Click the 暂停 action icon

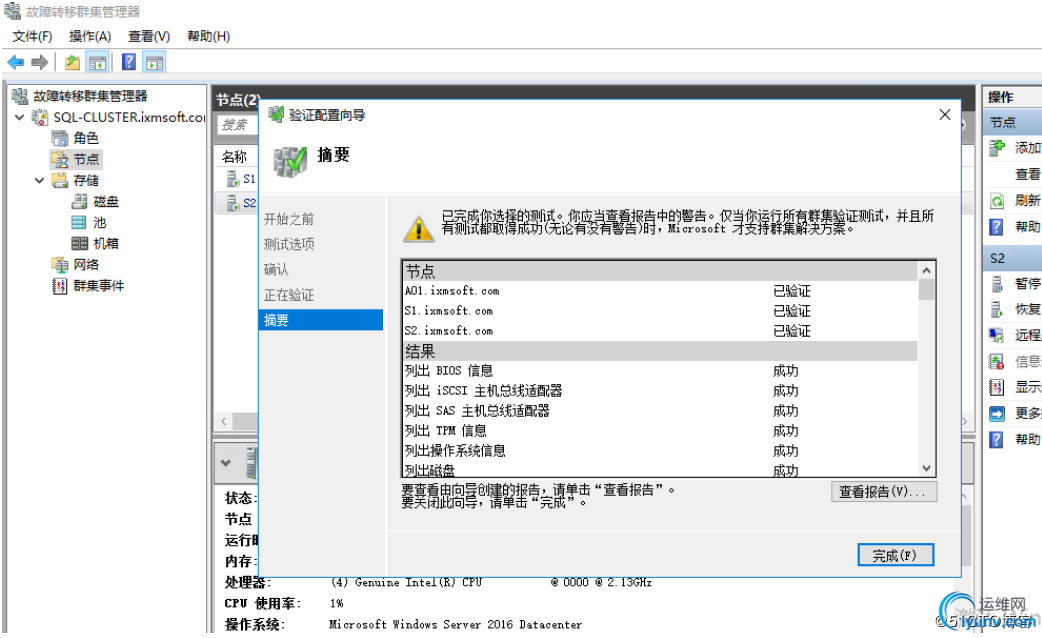997,284
